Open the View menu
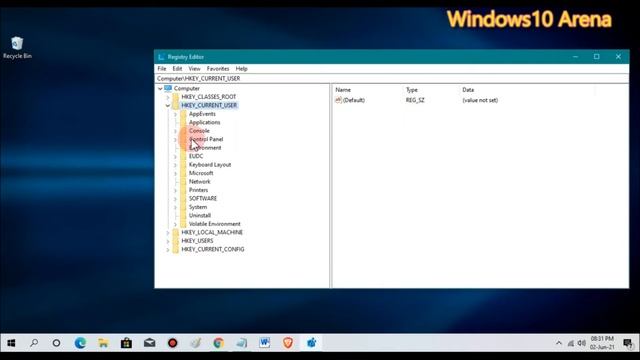 [x=194, y=69]
